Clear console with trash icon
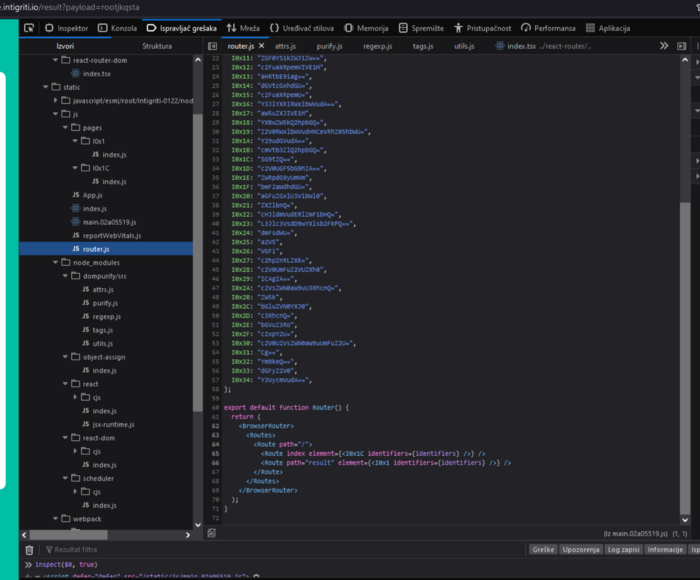 [29, 549]
